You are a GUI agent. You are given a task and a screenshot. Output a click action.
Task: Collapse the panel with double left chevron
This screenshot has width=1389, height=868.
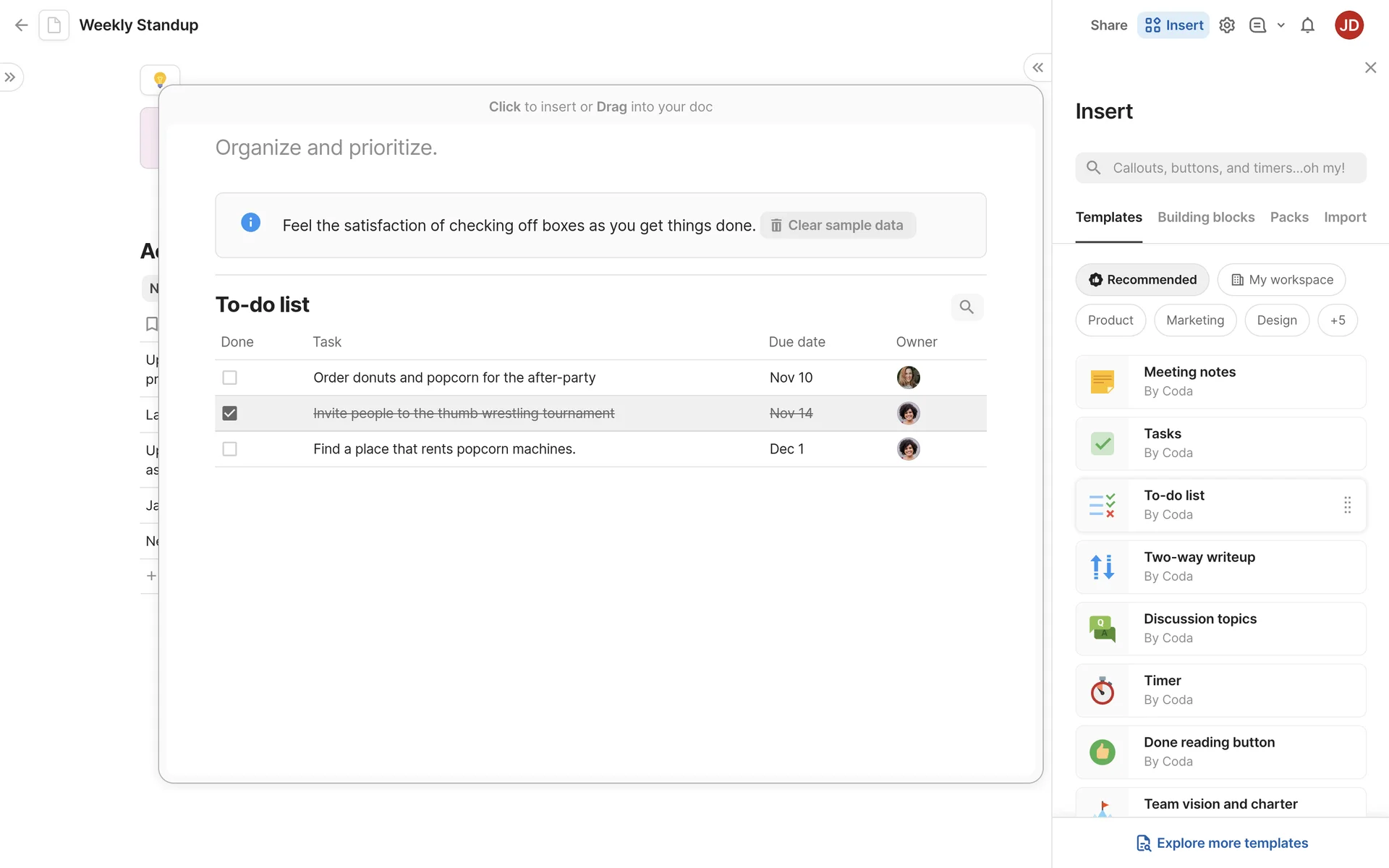[x=1037, y=67]
